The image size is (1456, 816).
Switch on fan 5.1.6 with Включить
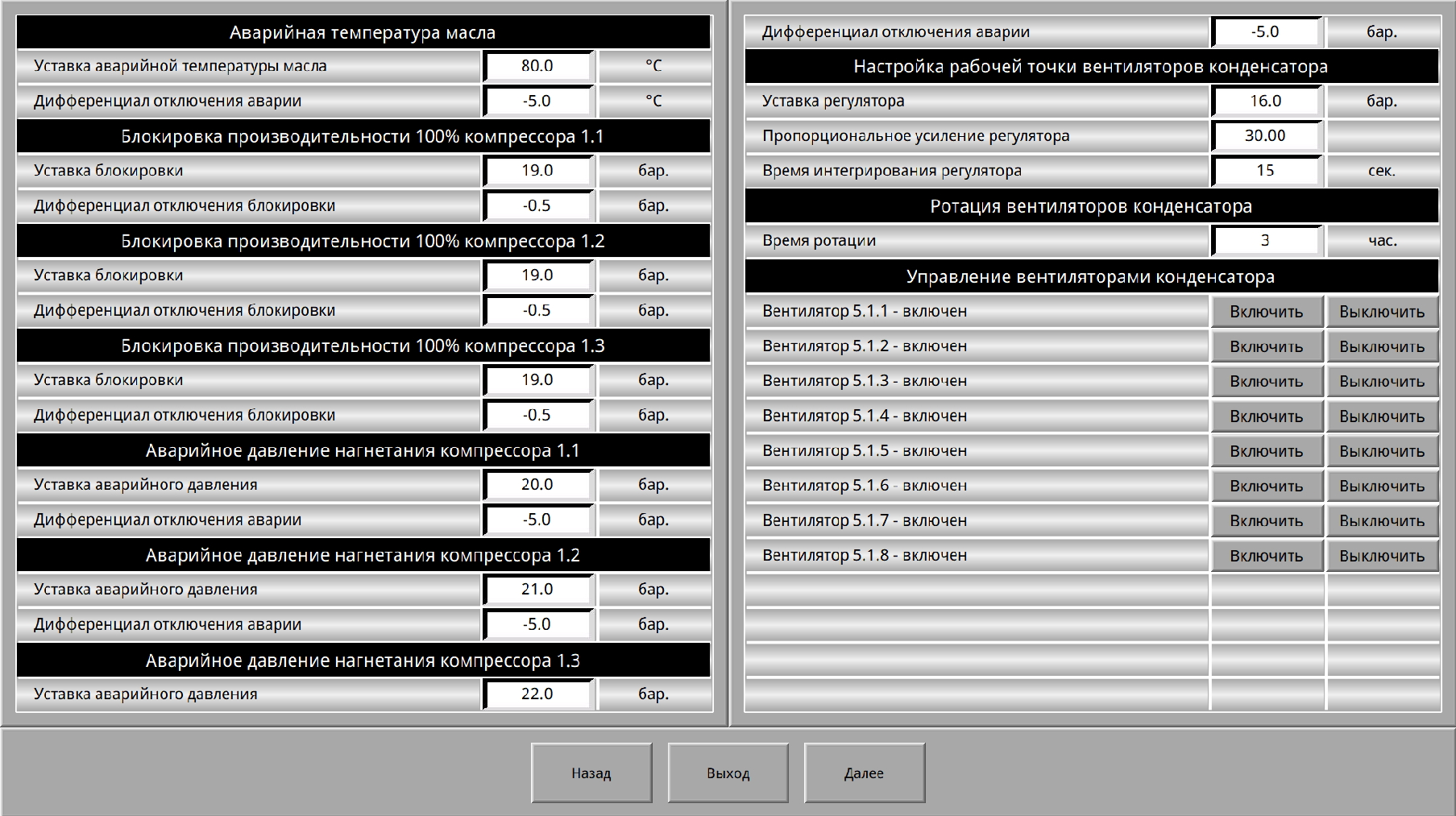pos(1266,486)
